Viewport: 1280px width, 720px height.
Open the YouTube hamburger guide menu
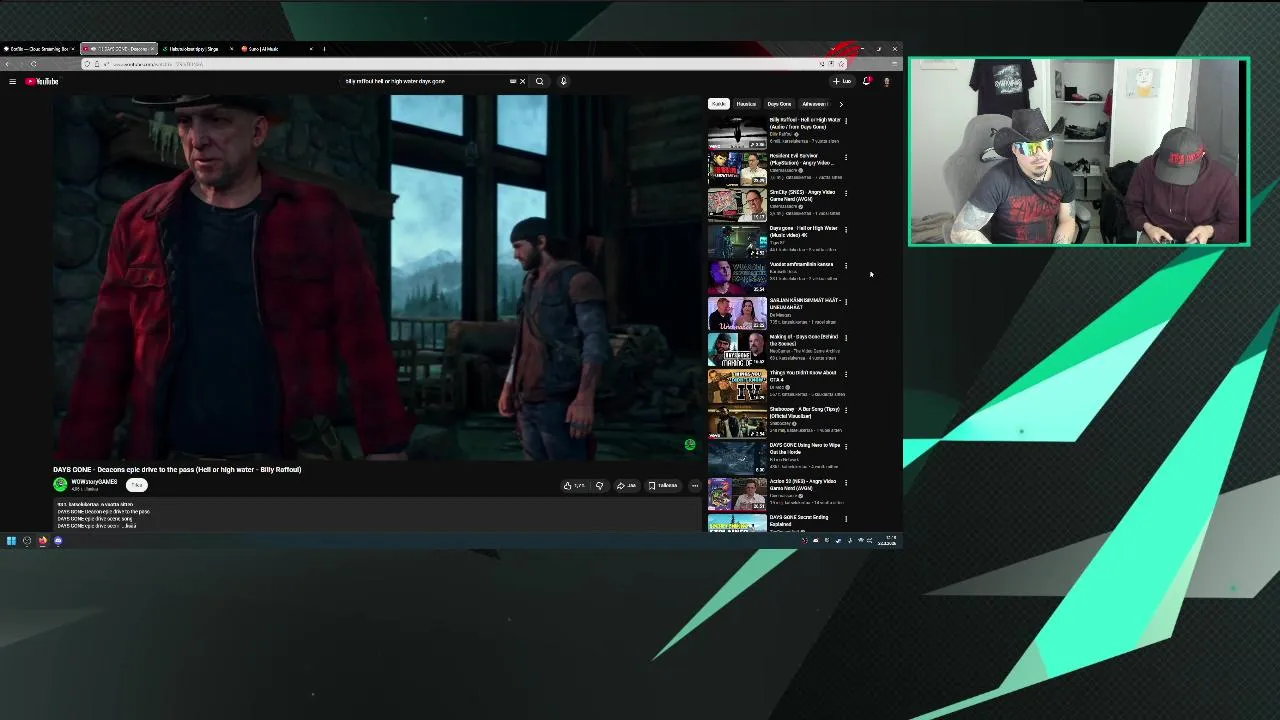(x=12, y=81)
